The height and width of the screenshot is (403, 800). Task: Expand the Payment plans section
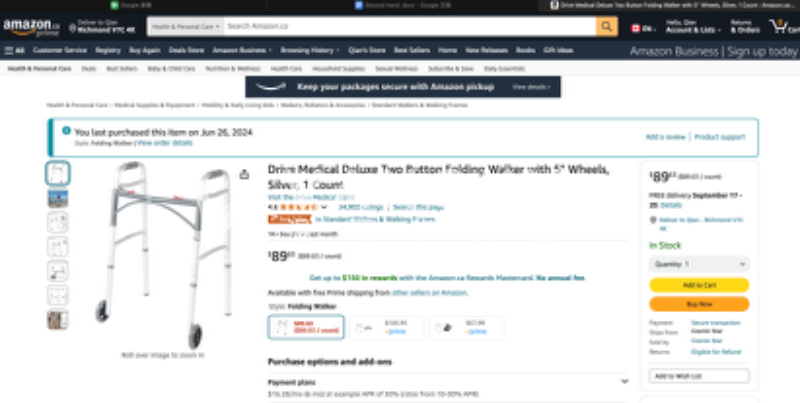pos(448,382)
